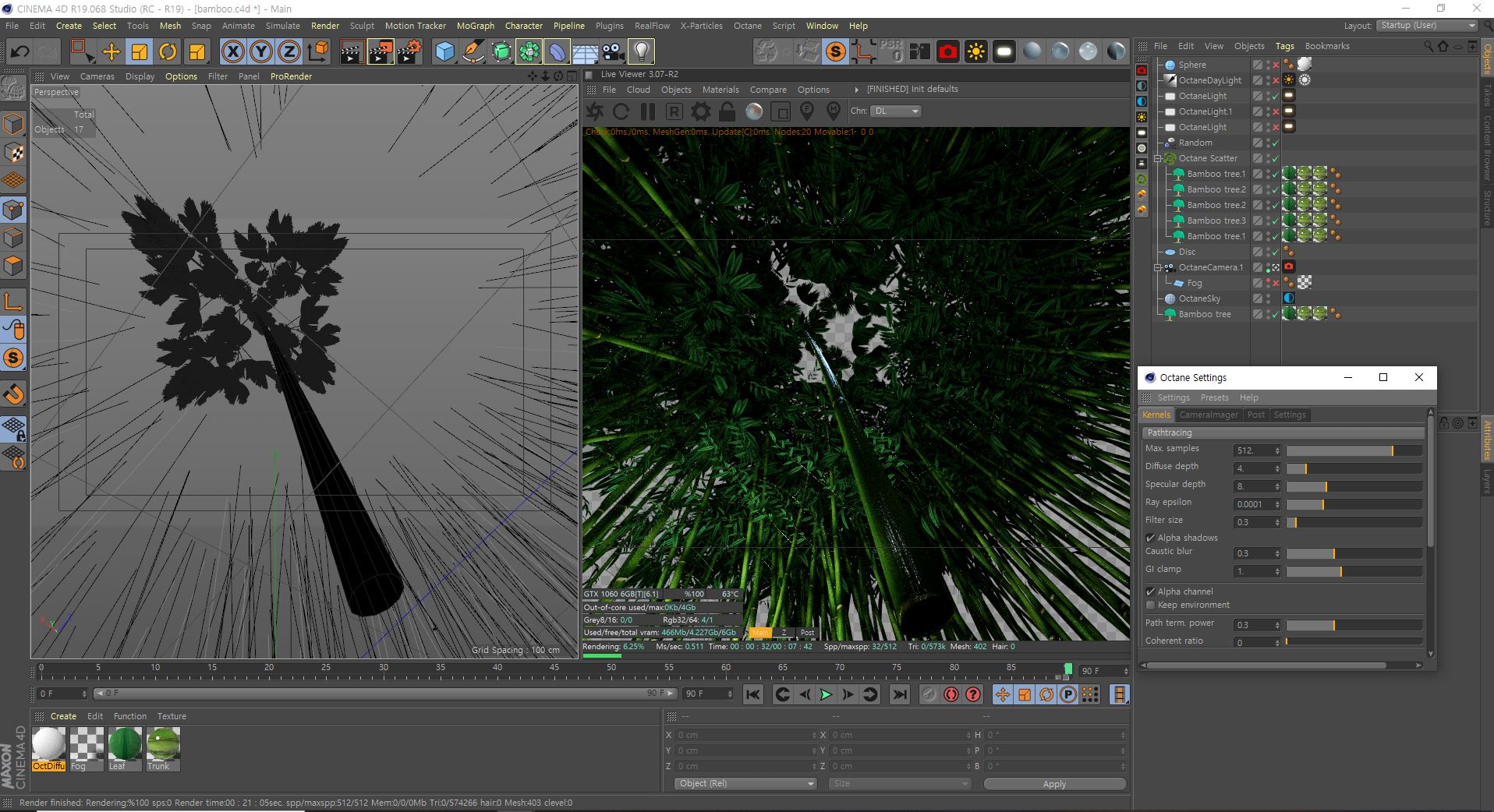Go to end of animation
The width and height of the screenshot is (1494, 812).
click(x=899, y=694)
